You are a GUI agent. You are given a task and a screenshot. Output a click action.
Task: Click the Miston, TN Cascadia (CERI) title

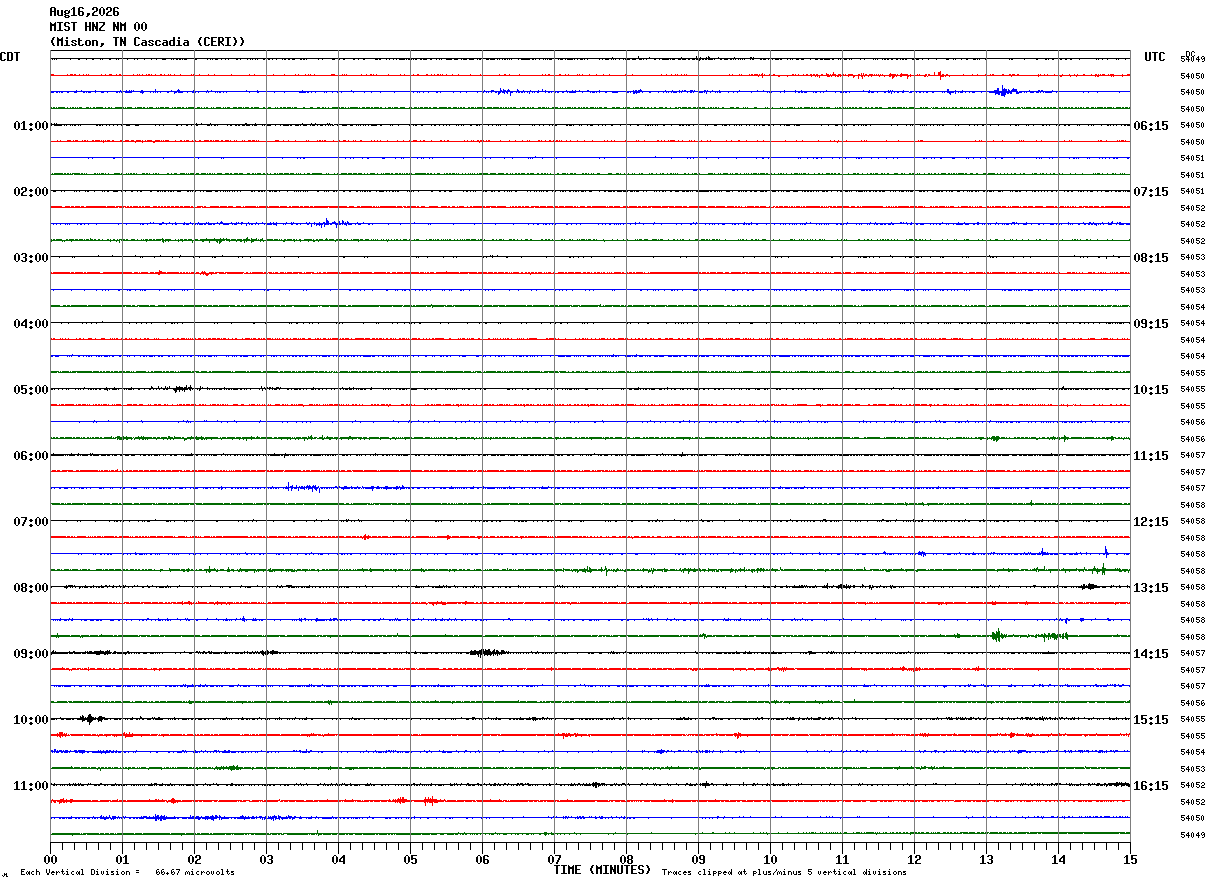147,42
